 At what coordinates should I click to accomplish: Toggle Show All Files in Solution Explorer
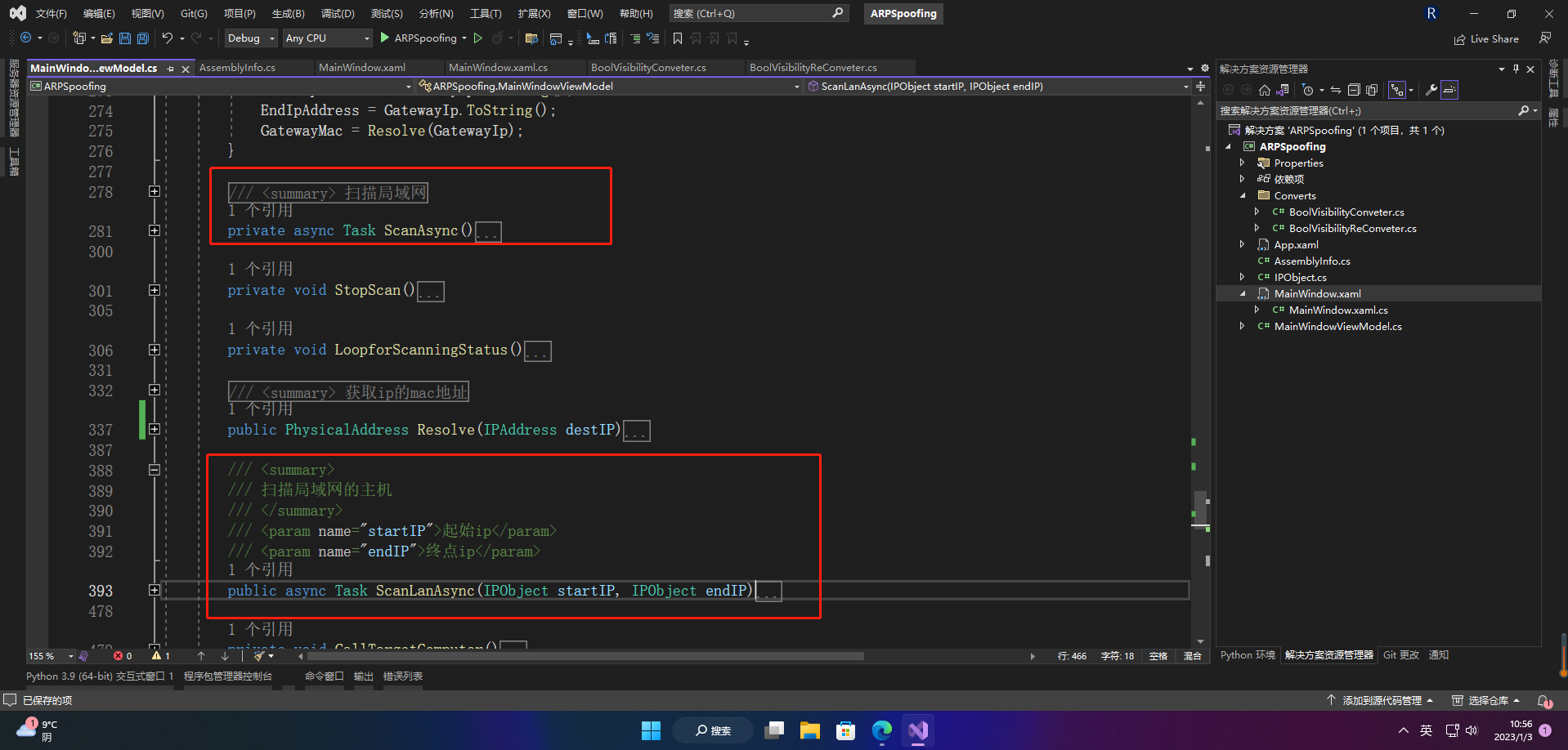(x=1372, y=90)
